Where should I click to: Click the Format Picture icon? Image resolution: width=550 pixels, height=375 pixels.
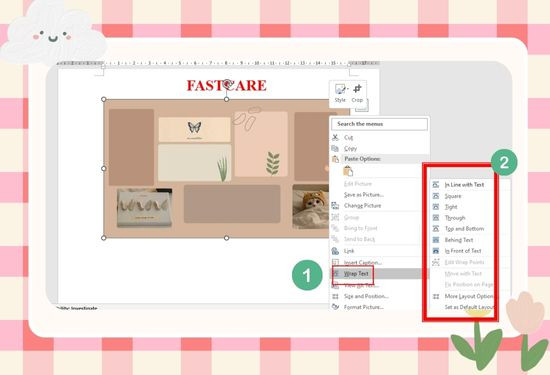(335, 307)
